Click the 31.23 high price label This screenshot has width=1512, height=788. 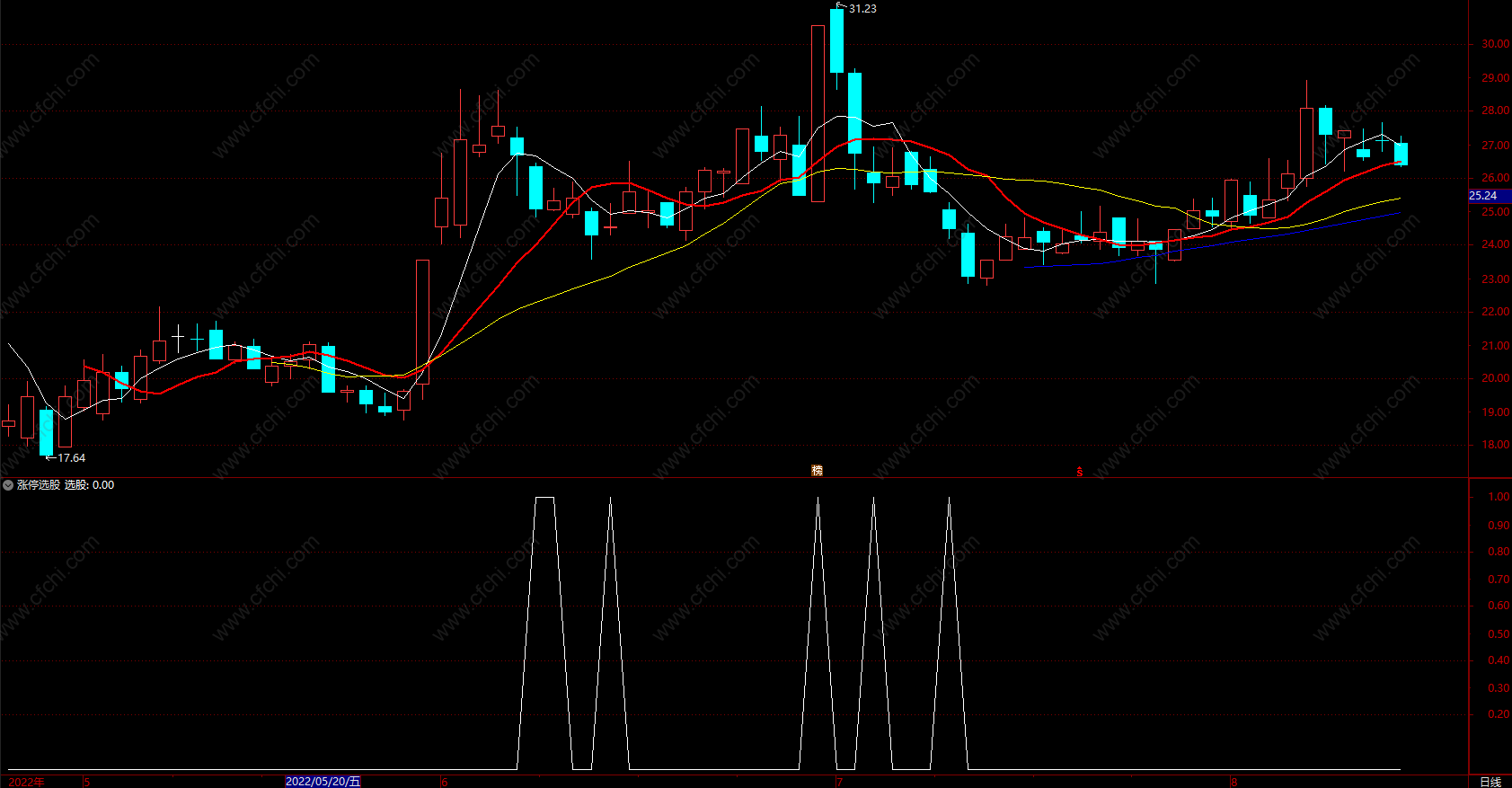tap(862, 9)
